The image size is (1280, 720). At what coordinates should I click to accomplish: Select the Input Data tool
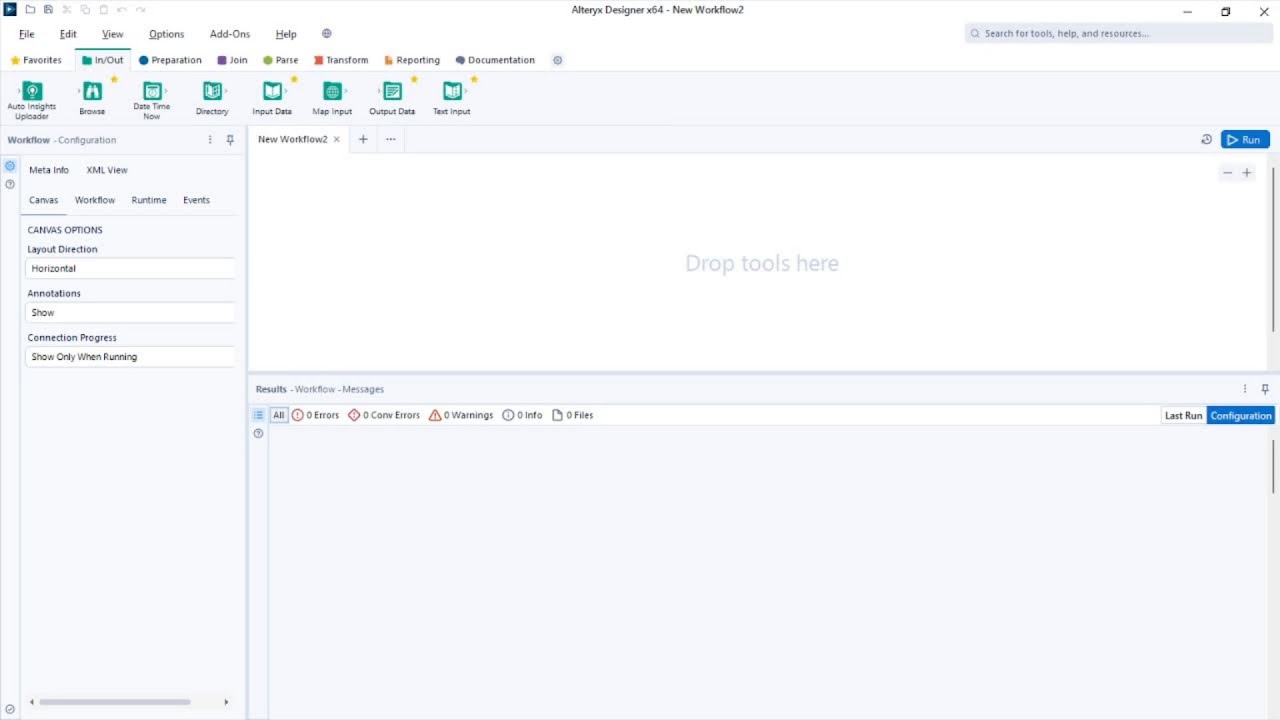coord(272,98)
